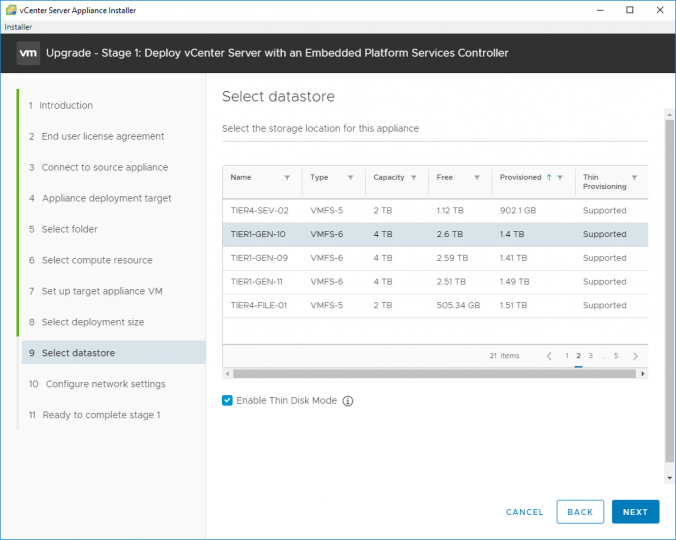Select datastore TIER4-SEV-02
The width and height of the screenshot is (676, 540).
[435, 211]
